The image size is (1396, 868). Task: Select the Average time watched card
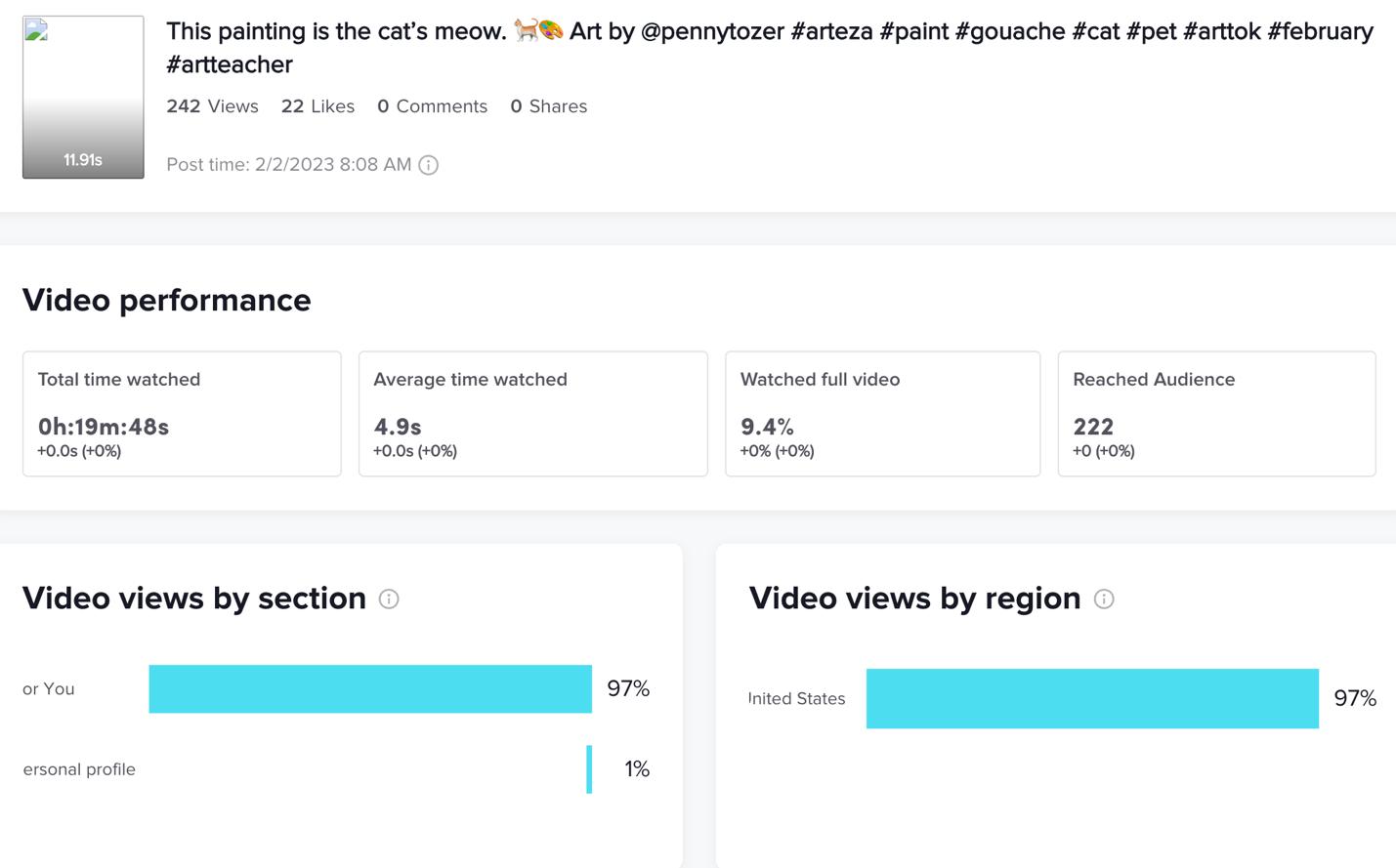(x=532, y=414)
